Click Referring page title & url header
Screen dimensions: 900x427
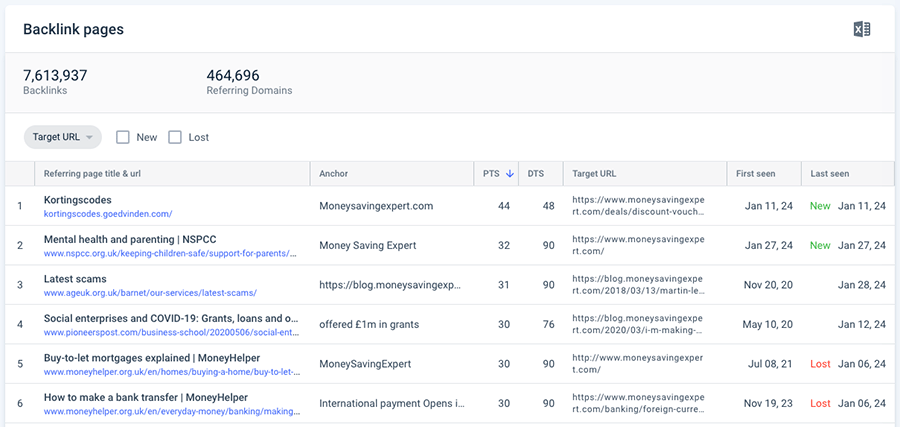coord(92,174)
